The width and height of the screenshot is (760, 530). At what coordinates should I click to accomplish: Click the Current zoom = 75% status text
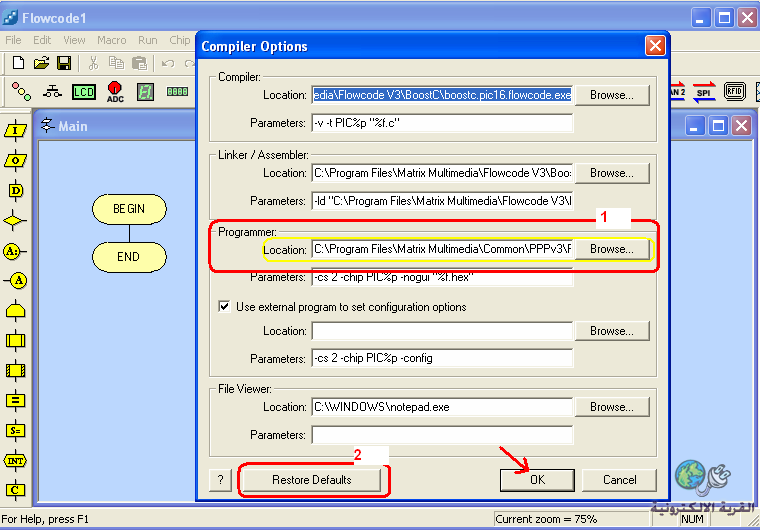coord(546,519)
